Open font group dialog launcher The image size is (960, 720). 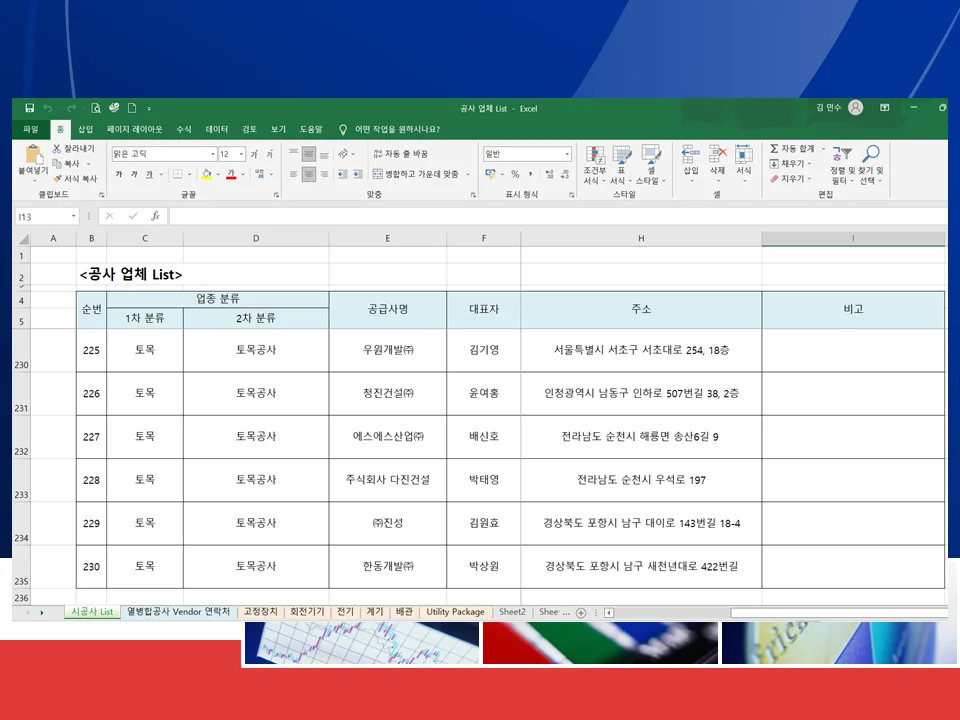tap(276, 195)
